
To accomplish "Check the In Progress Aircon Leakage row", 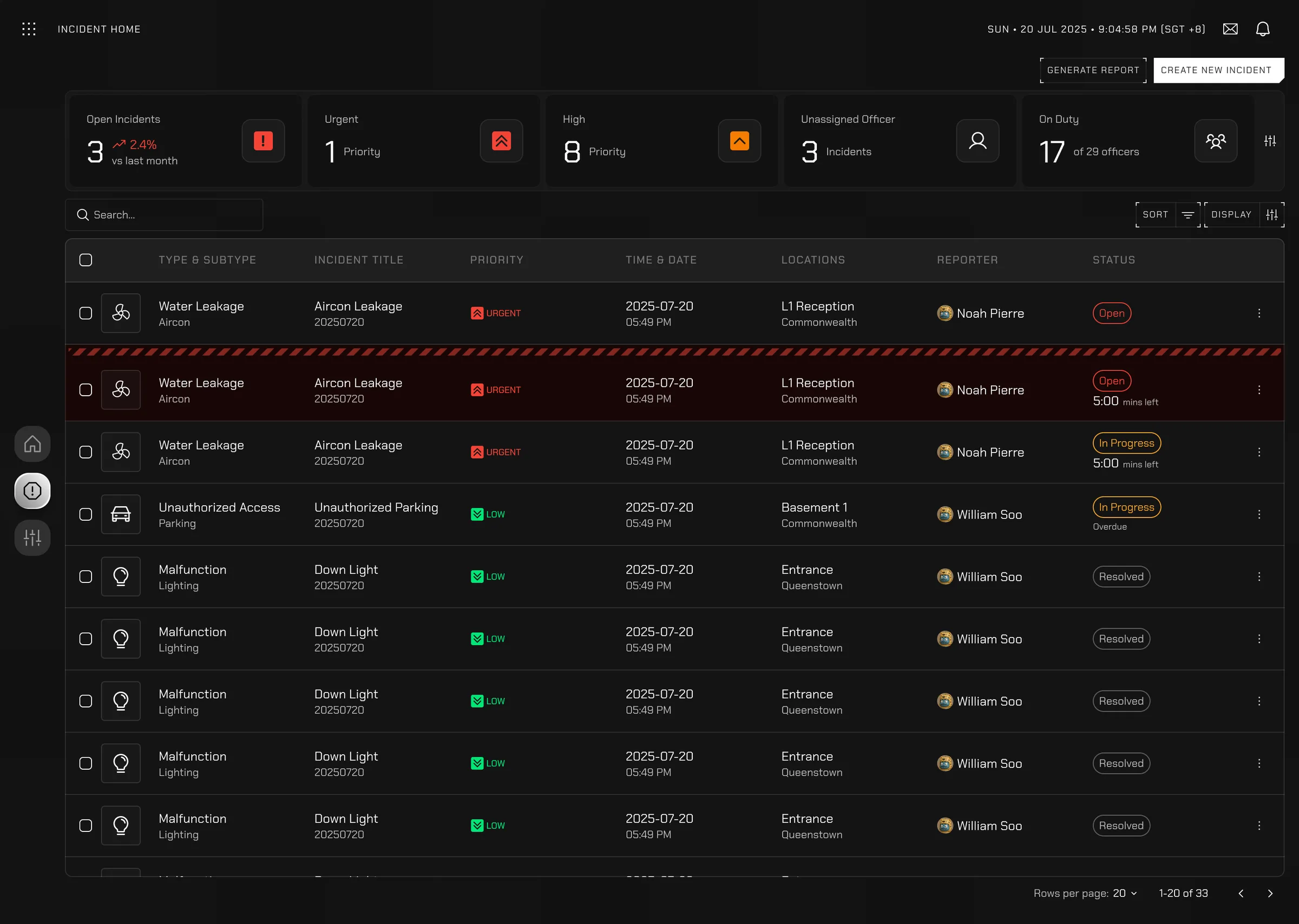I will (86, 452).
